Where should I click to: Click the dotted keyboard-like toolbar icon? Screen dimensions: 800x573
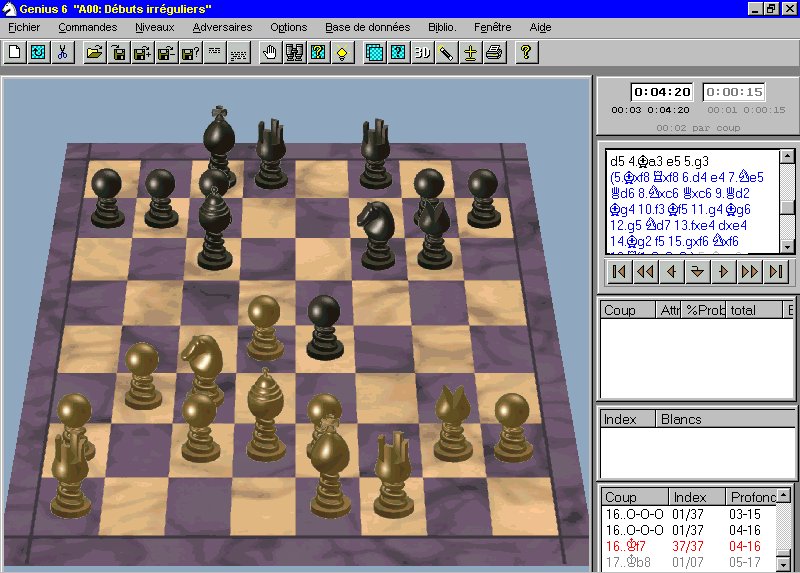[238, 52]
